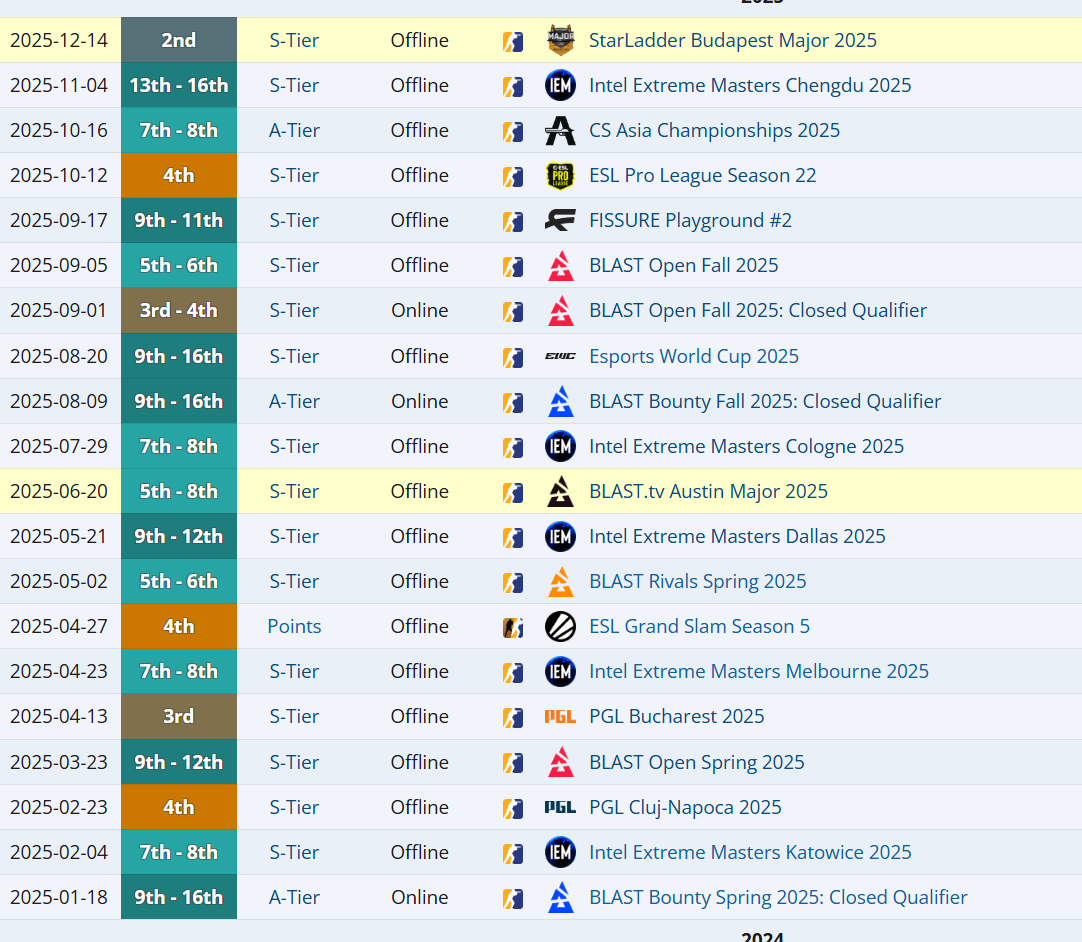The width and height of the screenshot is (1082, 942).
Task: Open ESL Pro League Season 22 link
Action: coord(702,175)
